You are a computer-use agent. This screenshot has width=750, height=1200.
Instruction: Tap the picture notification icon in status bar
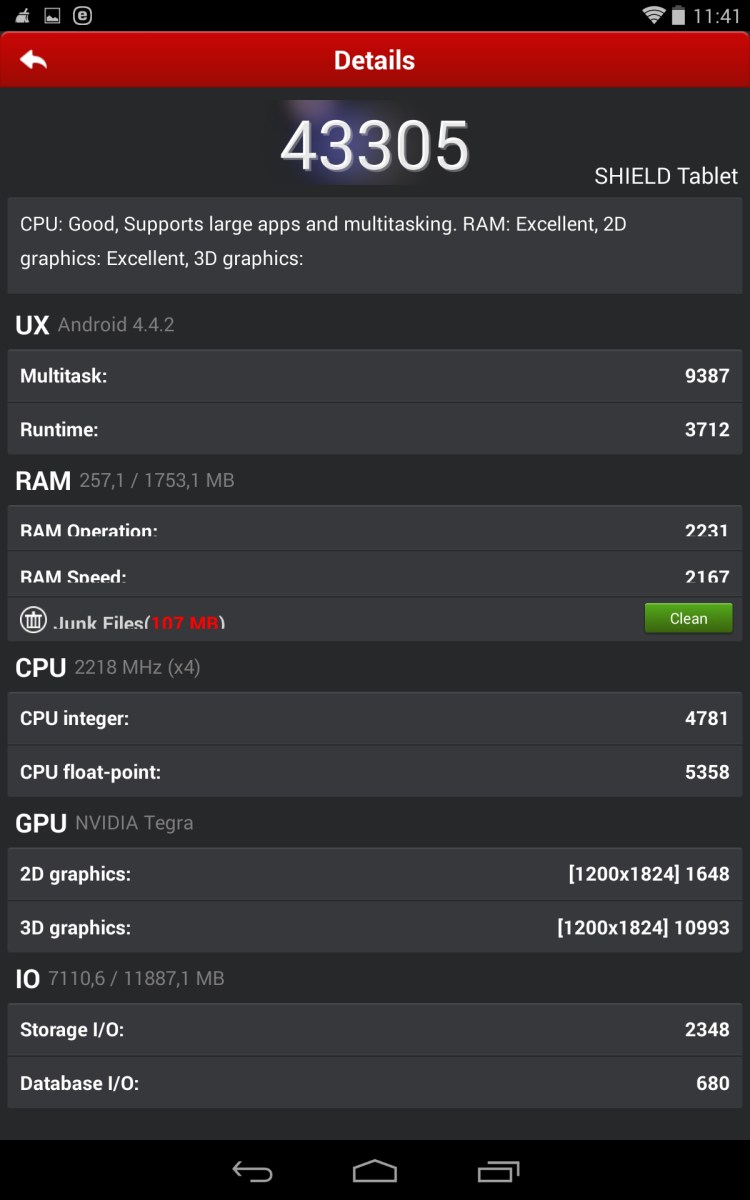53,15
